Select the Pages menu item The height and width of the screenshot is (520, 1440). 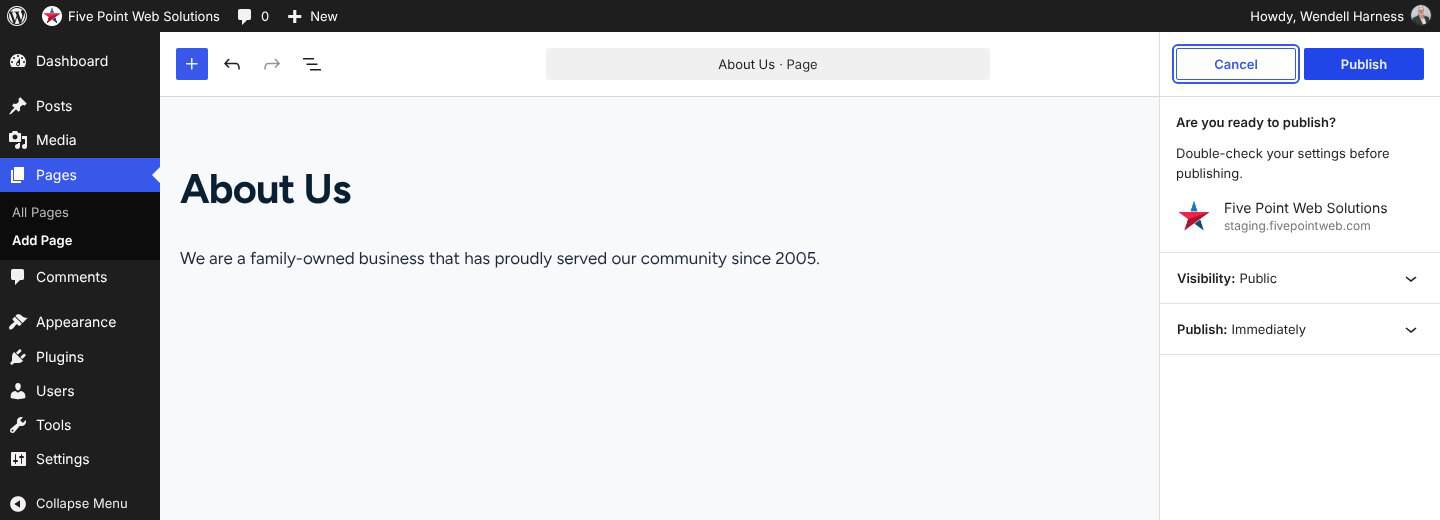(80, 175)
